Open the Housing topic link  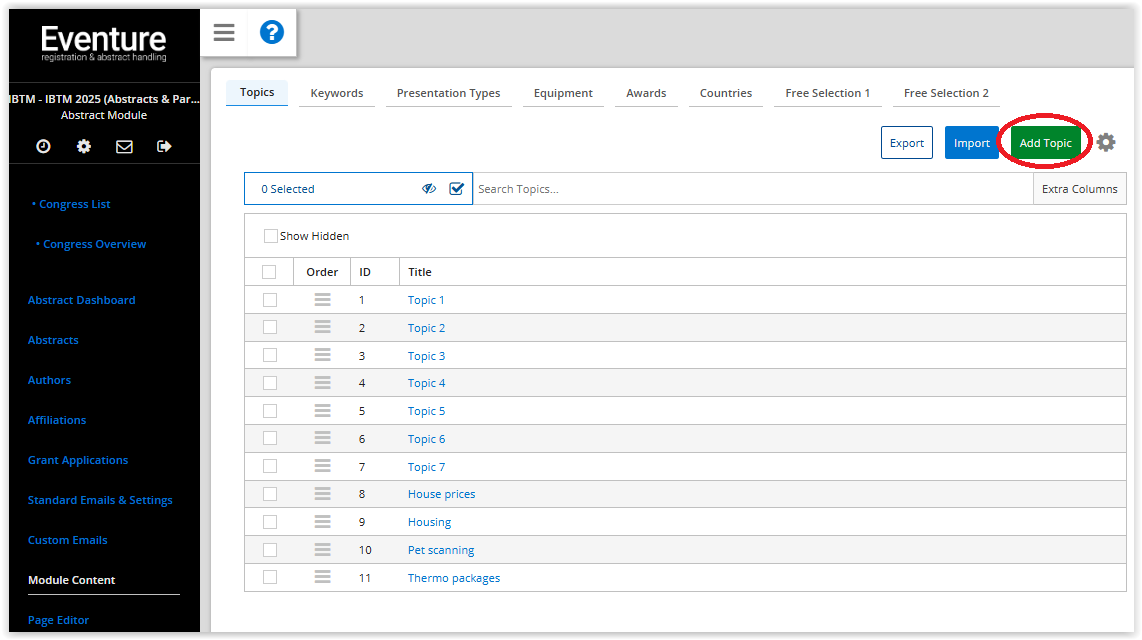[429, 522]
